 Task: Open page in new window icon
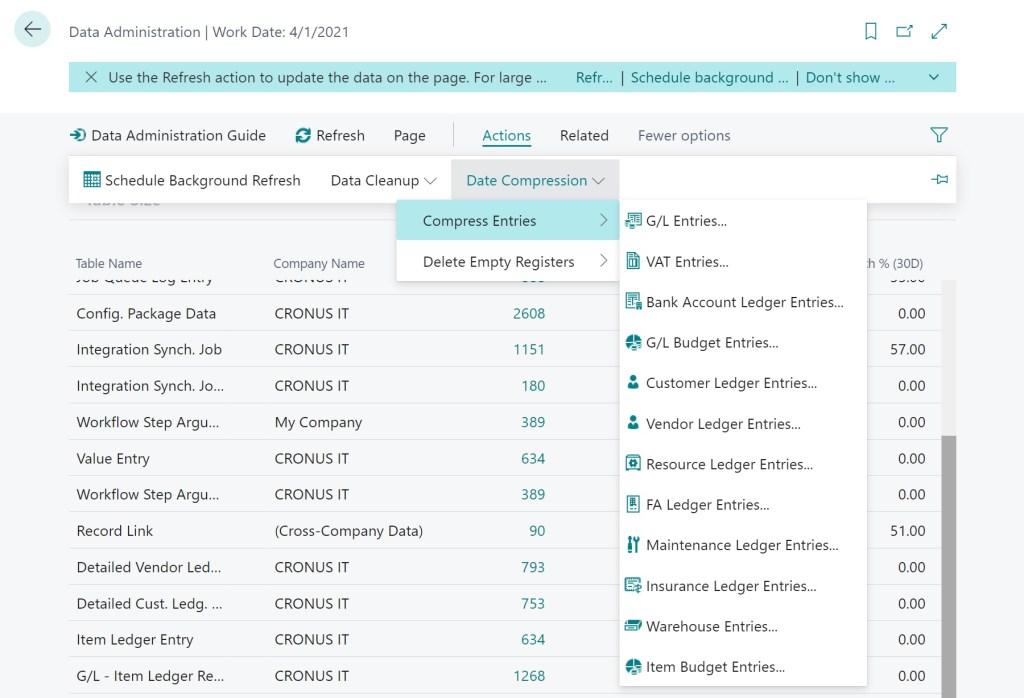(904, 32)
